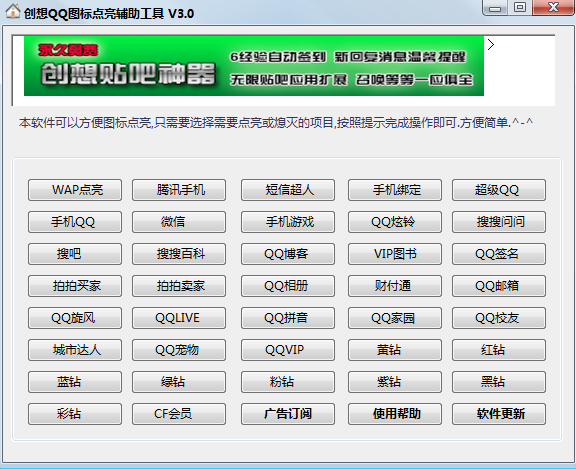Select the 财付通 button
The width and height of the screenshot is (576, 469).
[395, 286]
